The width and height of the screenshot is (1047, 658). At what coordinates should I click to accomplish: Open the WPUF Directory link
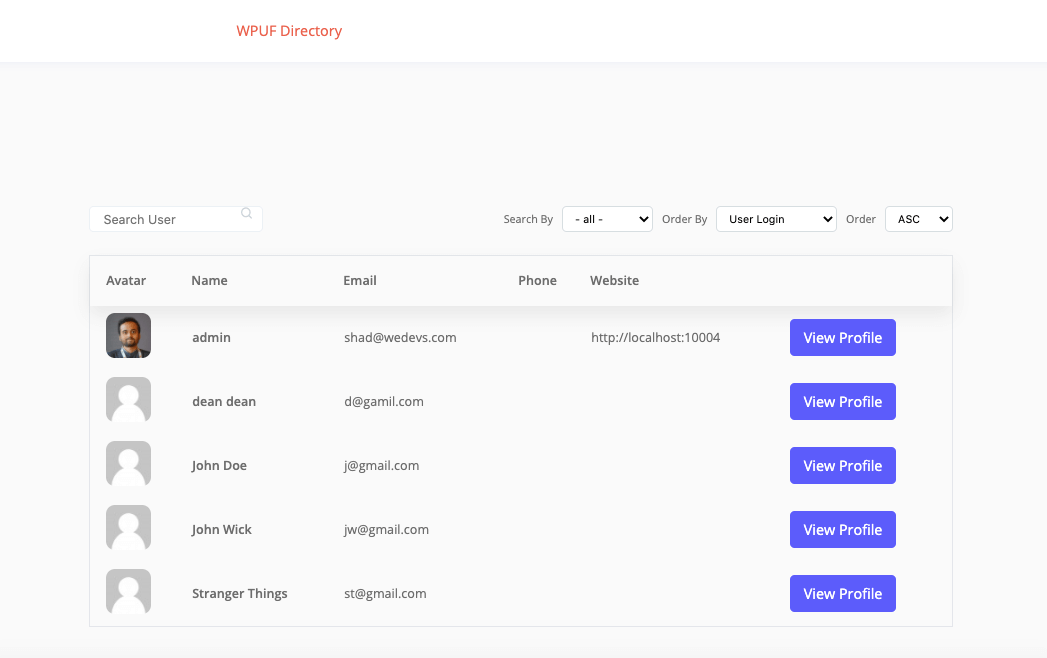(289, 31)
